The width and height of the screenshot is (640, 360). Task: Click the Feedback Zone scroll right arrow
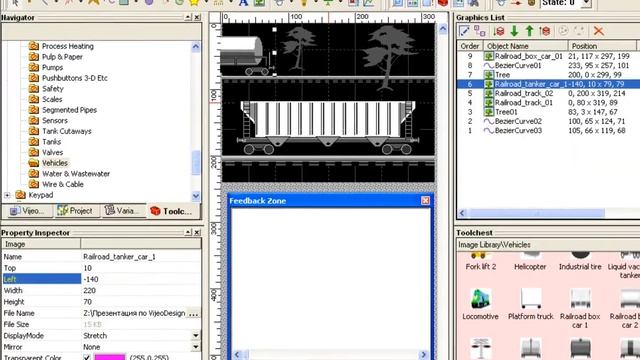click(x=423, y=355)
